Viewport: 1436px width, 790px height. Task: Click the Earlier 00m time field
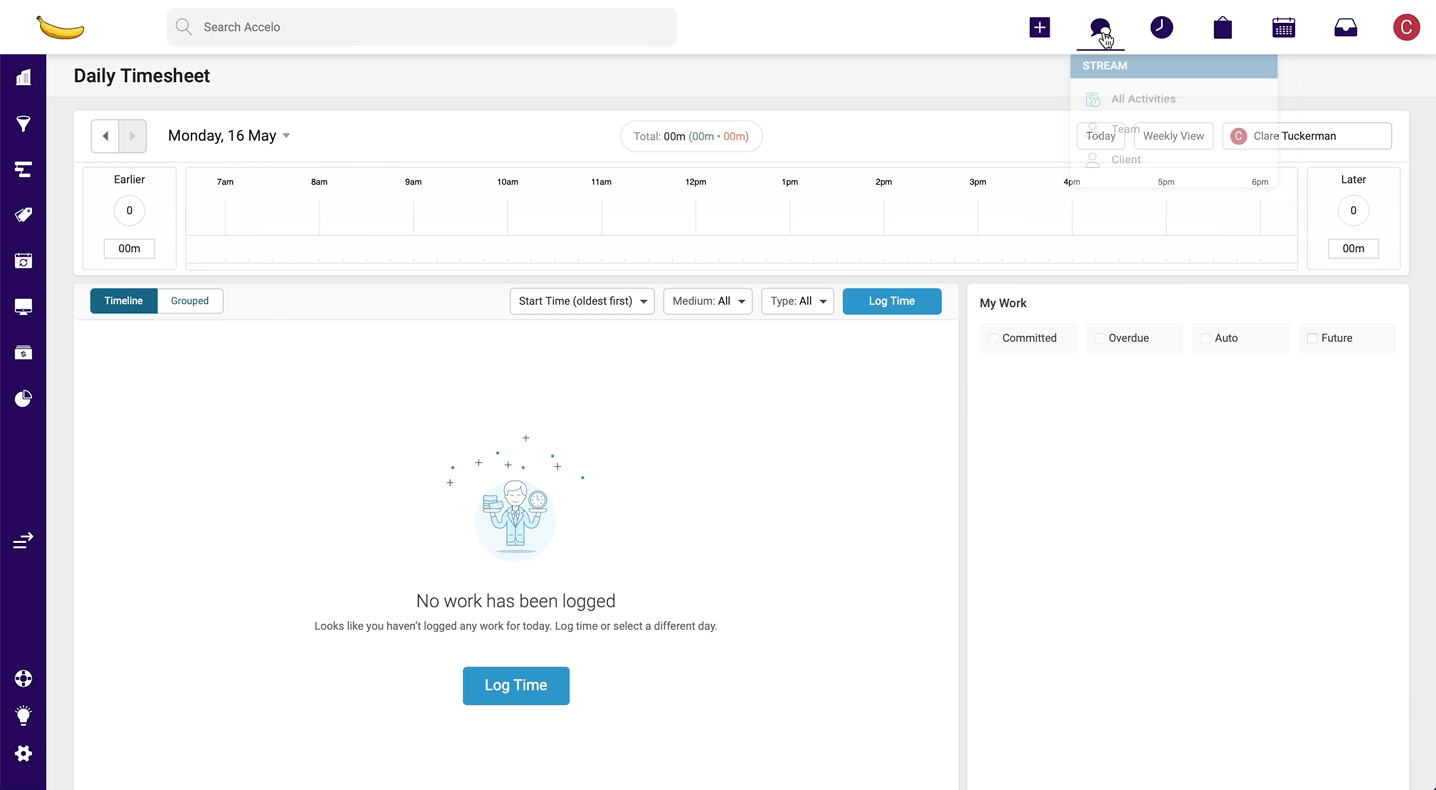[129, 249]
